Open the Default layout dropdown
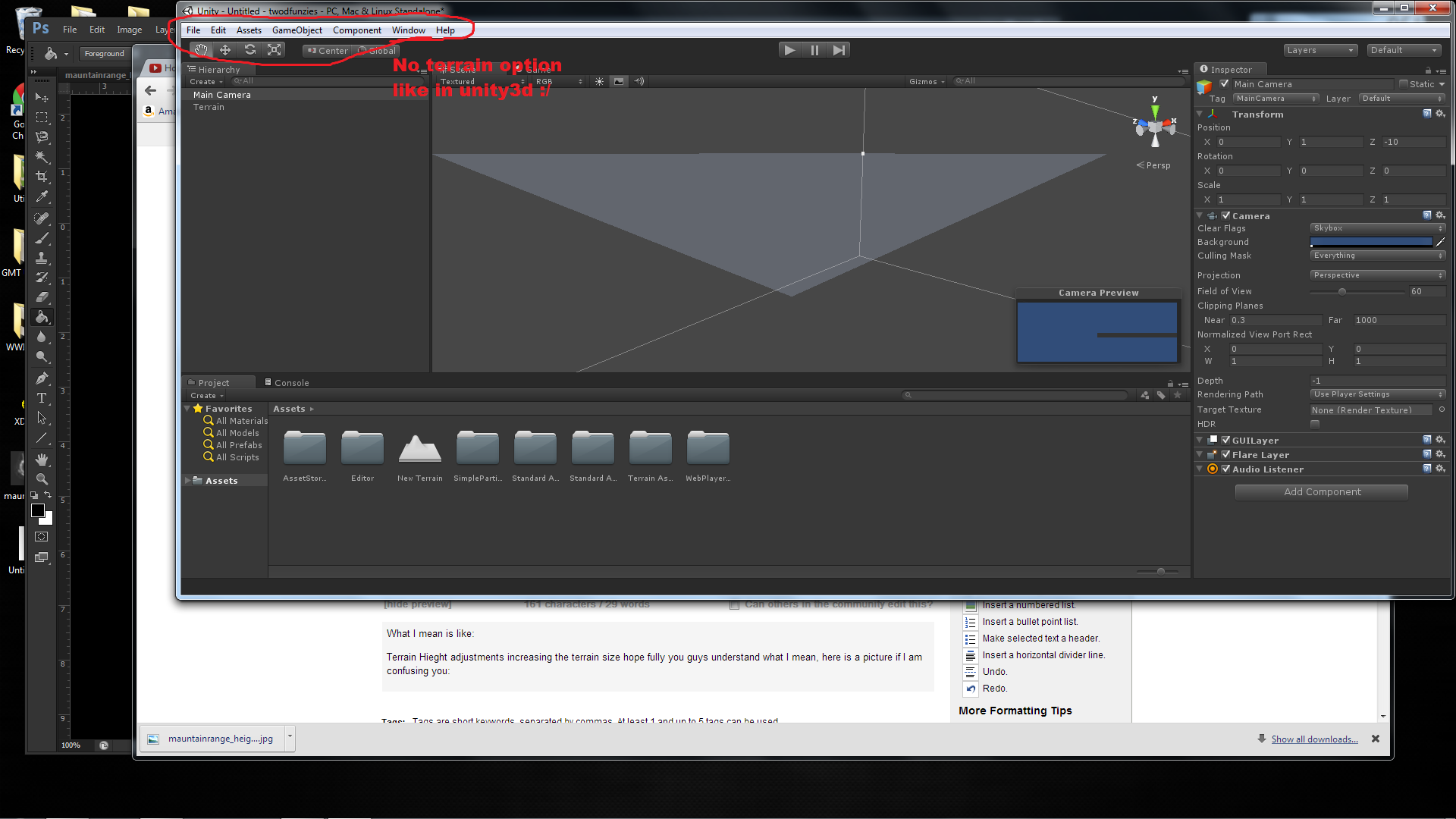 [1404, 50]
